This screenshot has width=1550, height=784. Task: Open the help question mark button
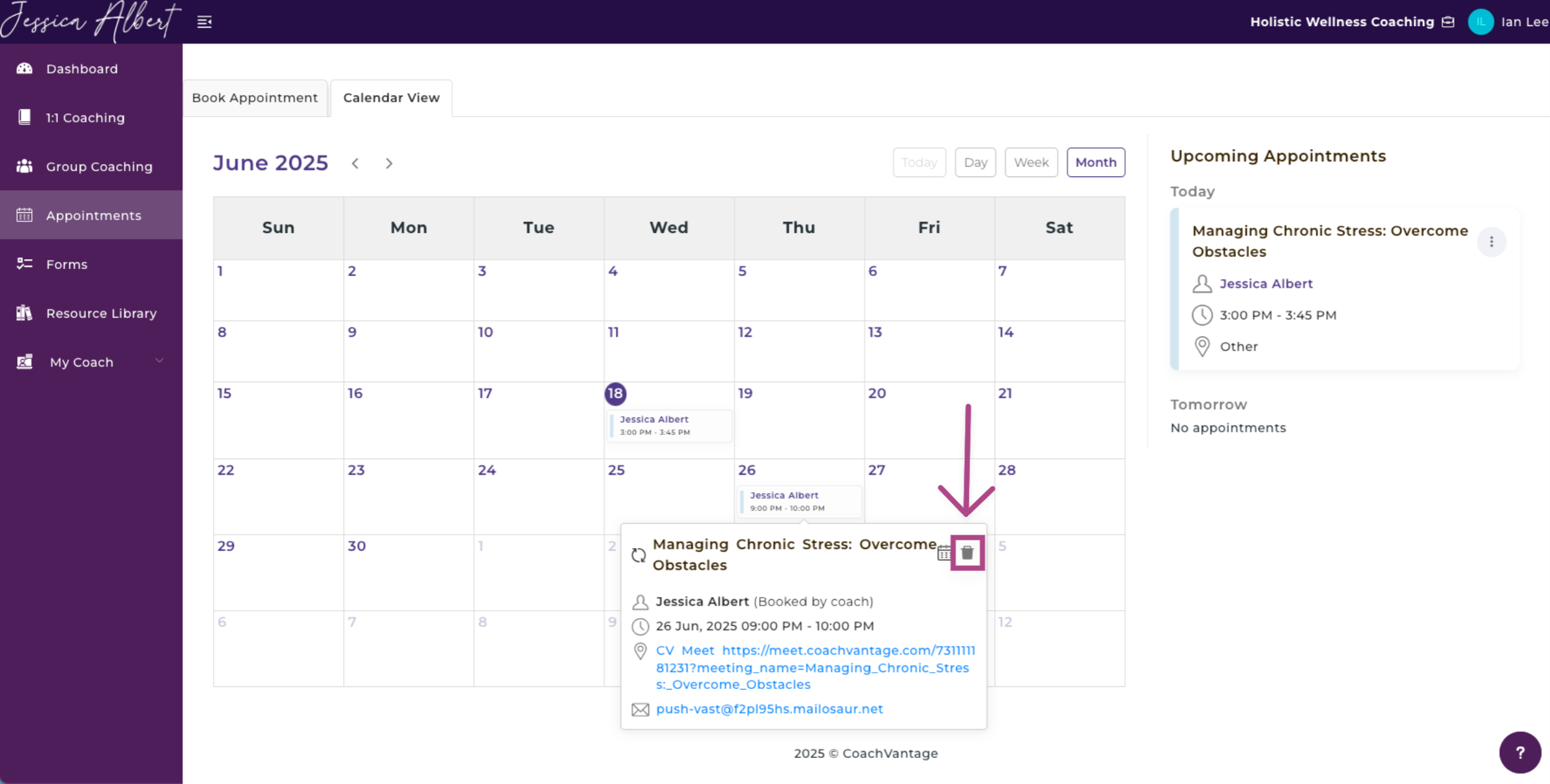coord(1520,752)
